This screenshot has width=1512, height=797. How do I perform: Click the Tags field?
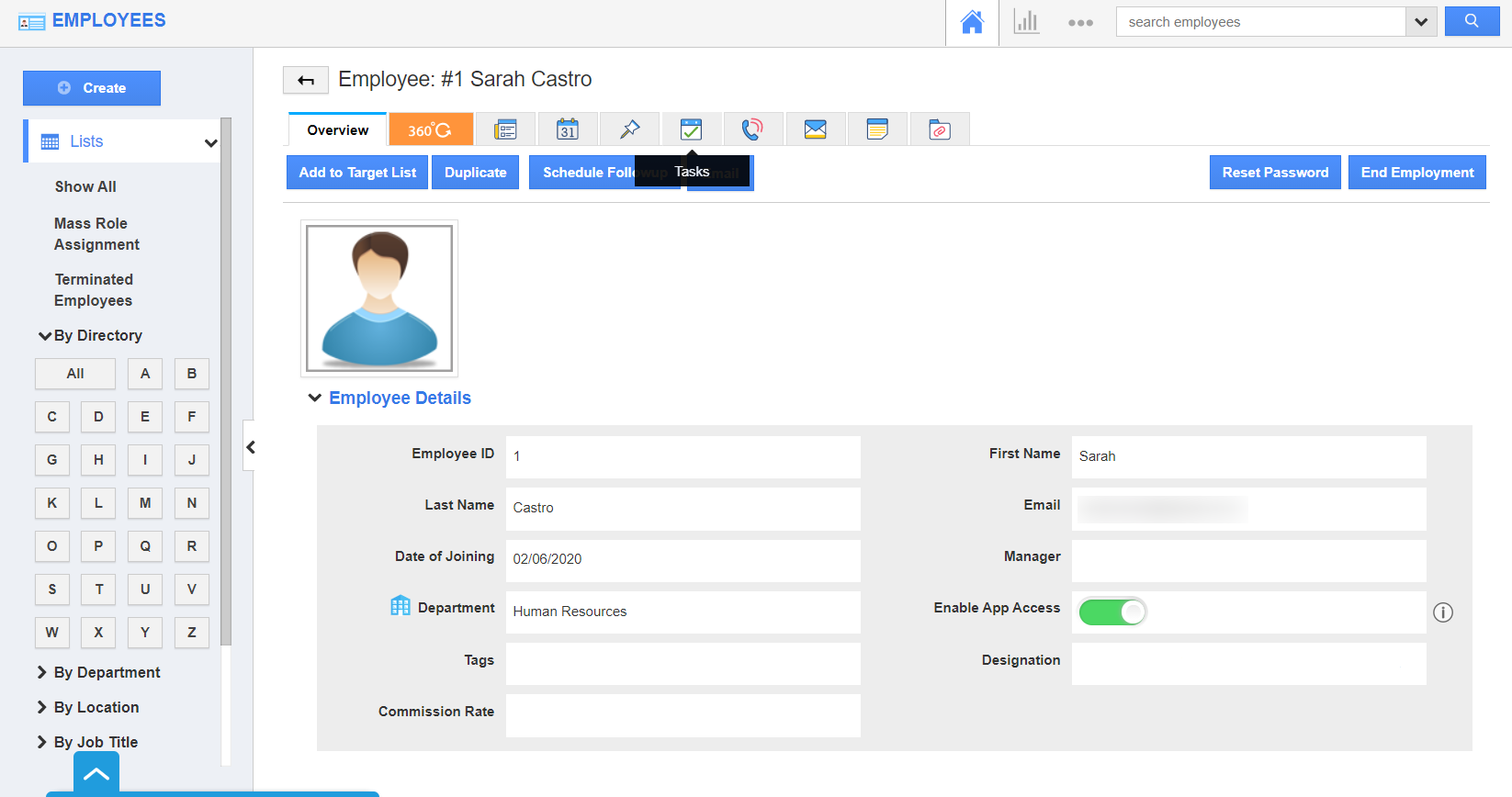(683, 664)
